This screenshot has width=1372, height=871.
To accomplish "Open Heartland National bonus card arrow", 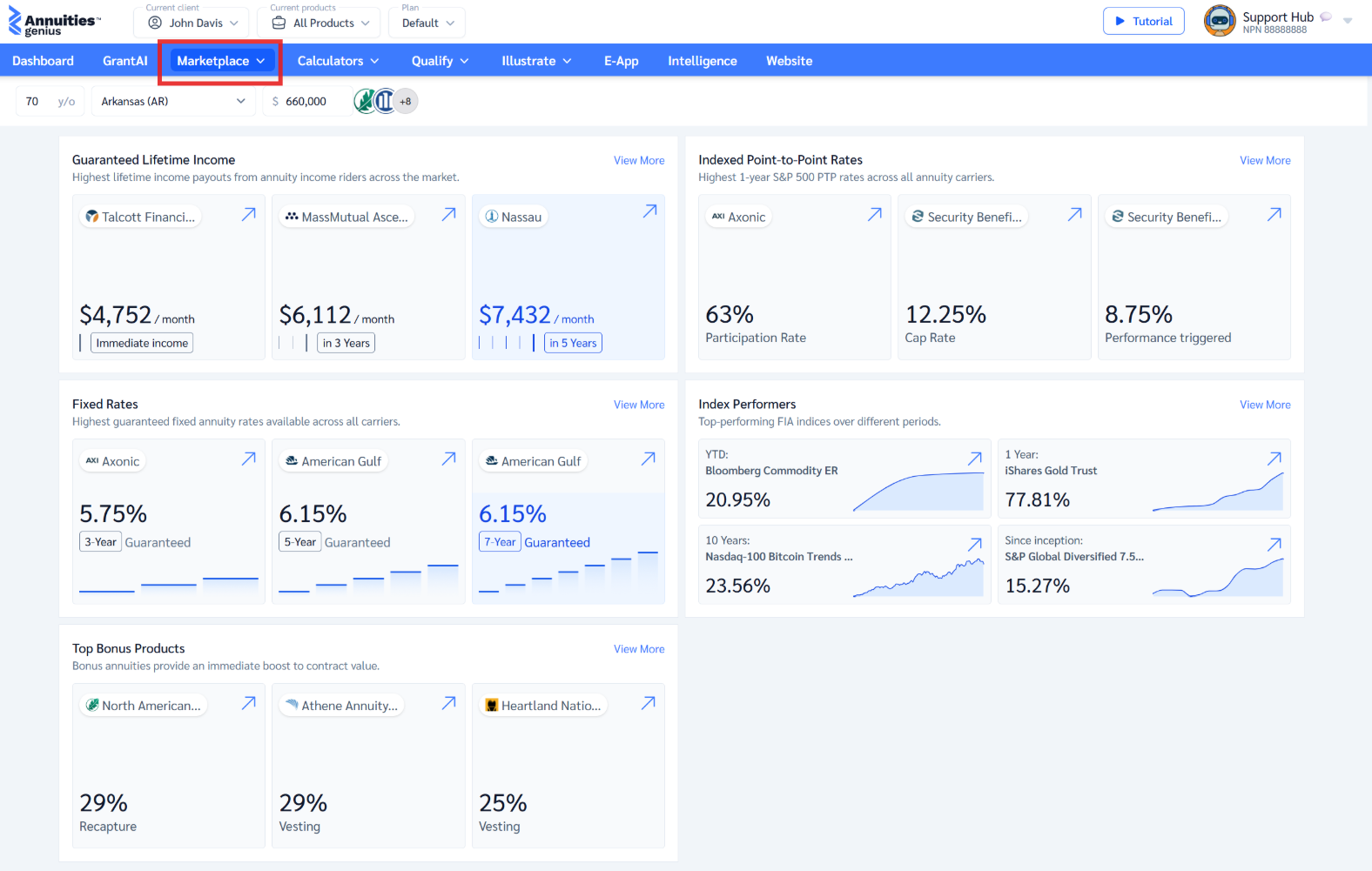I will [649, 703].
